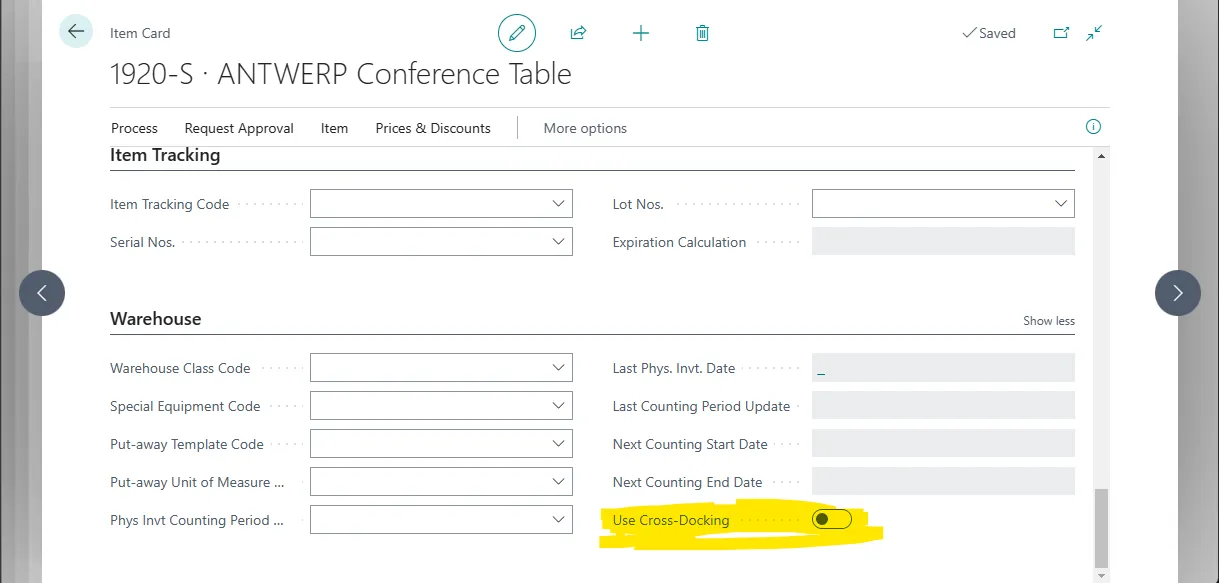Open Phys Invt Counting Period dropdown
This screenshot has width=1219, height=583.
(559, 520)
